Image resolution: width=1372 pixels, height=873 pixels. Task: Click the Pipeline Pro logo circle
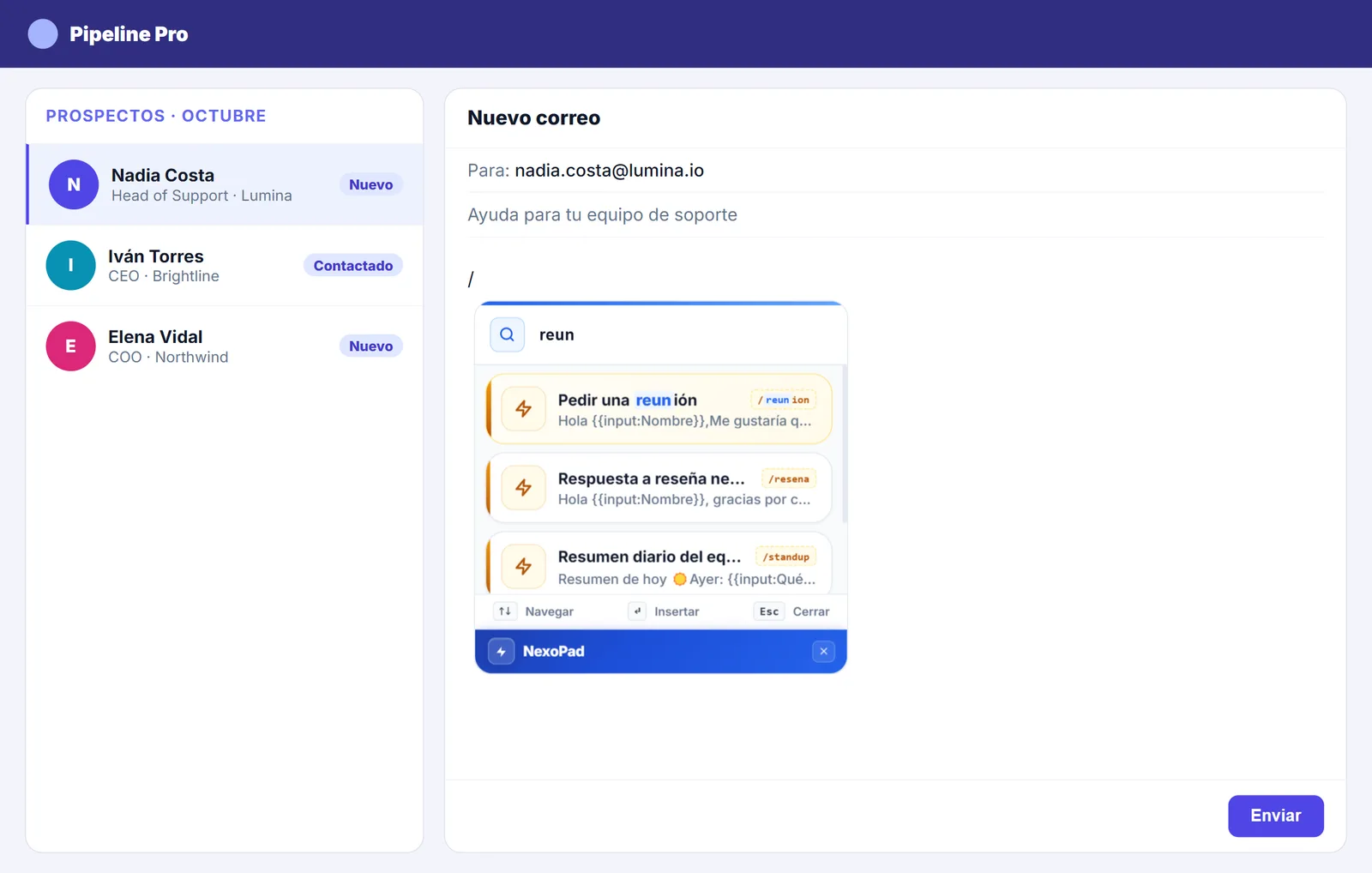[x=43, y=33]
